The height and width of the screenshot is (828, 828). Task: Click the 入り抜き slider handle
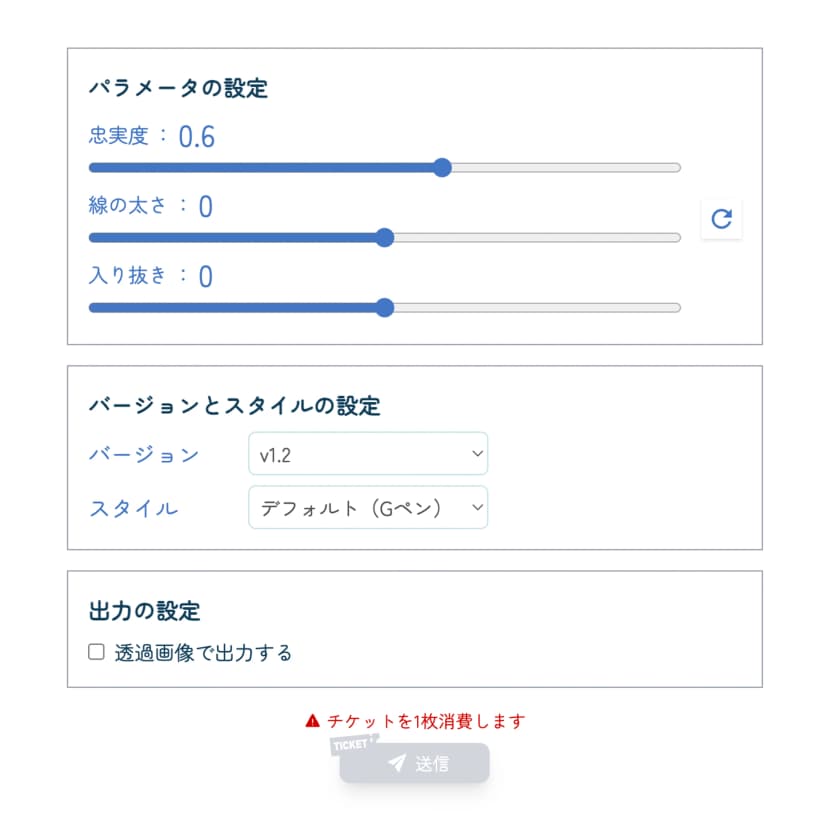tap(385, 307)
